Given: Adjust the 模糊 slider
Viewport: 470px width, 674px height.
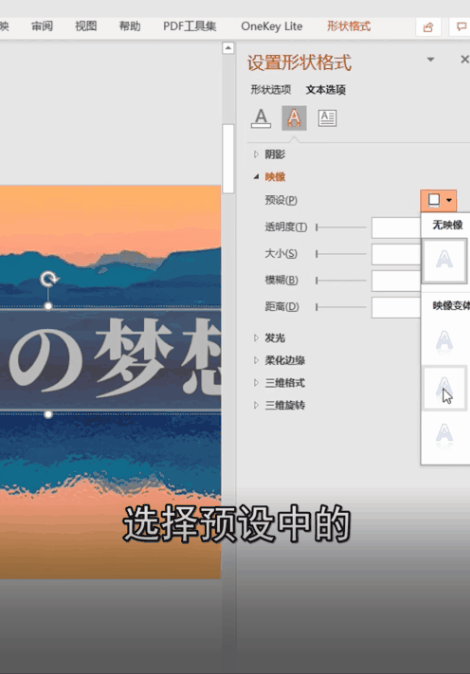Looking at the screenshot, I should pos(341,280).
